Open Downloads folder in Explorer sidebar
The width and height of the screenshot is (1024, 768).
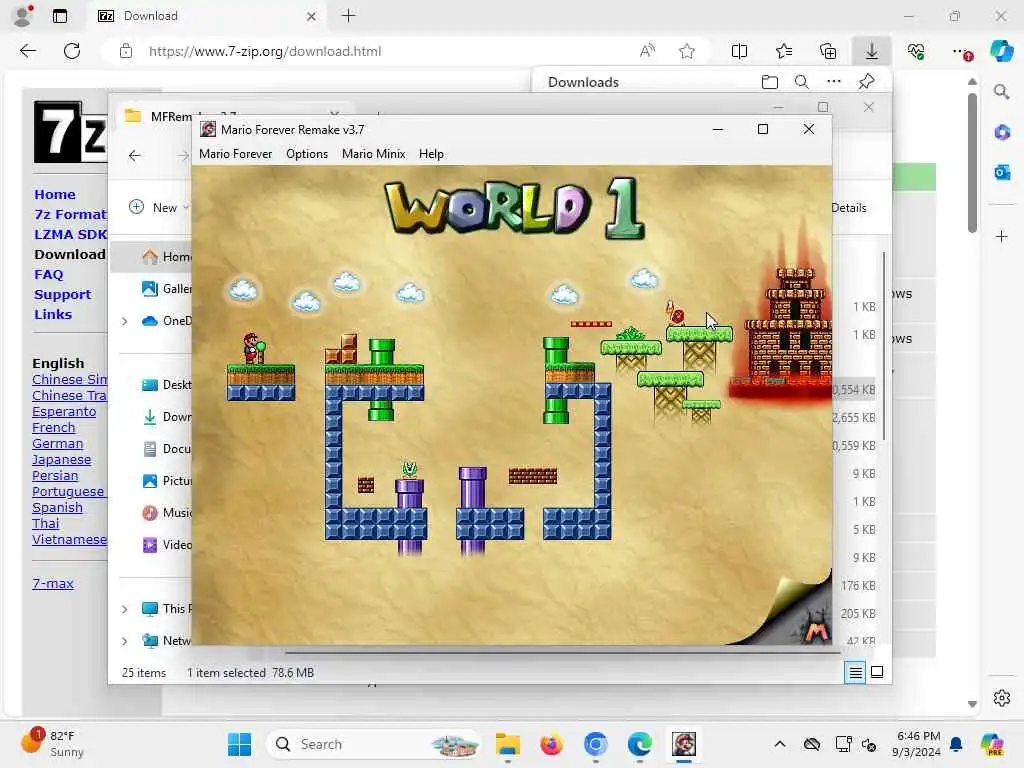coord(167,417)
